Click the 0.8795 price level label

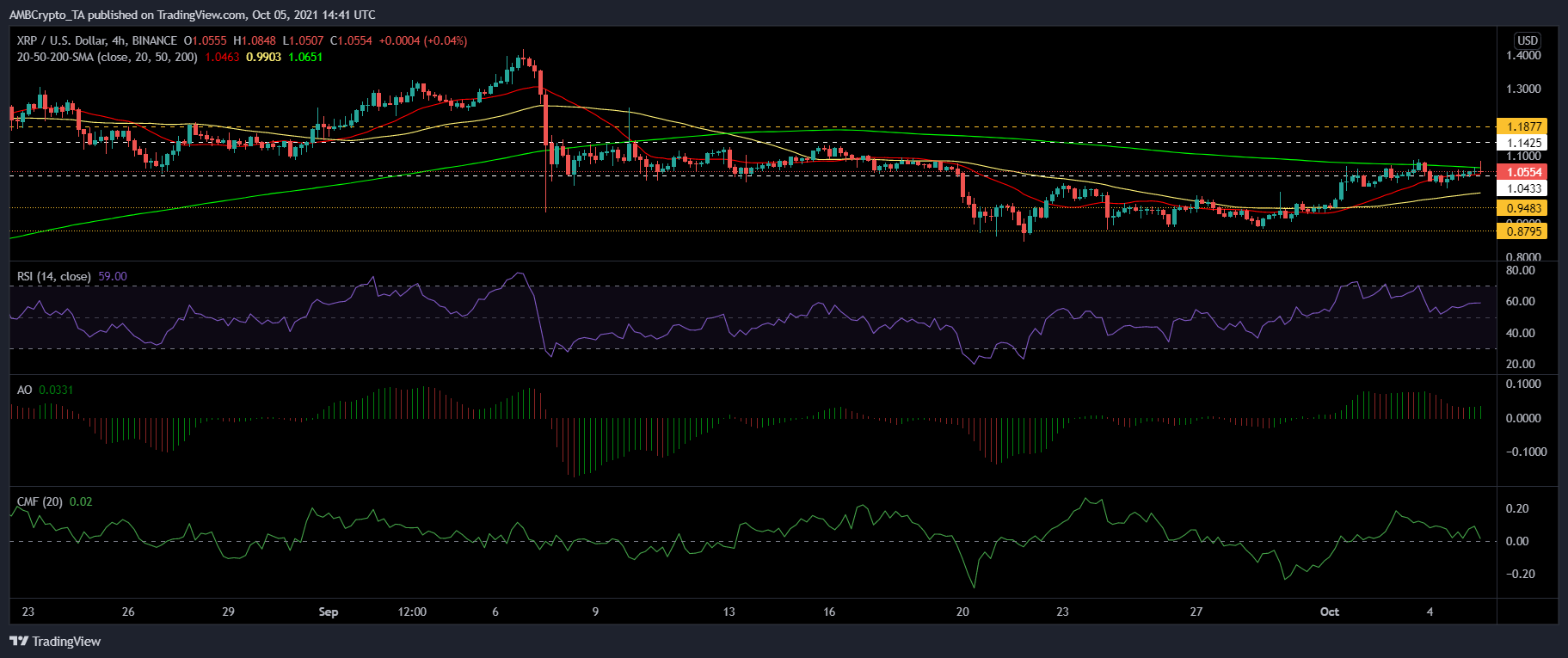click(x=1522, y=231)
